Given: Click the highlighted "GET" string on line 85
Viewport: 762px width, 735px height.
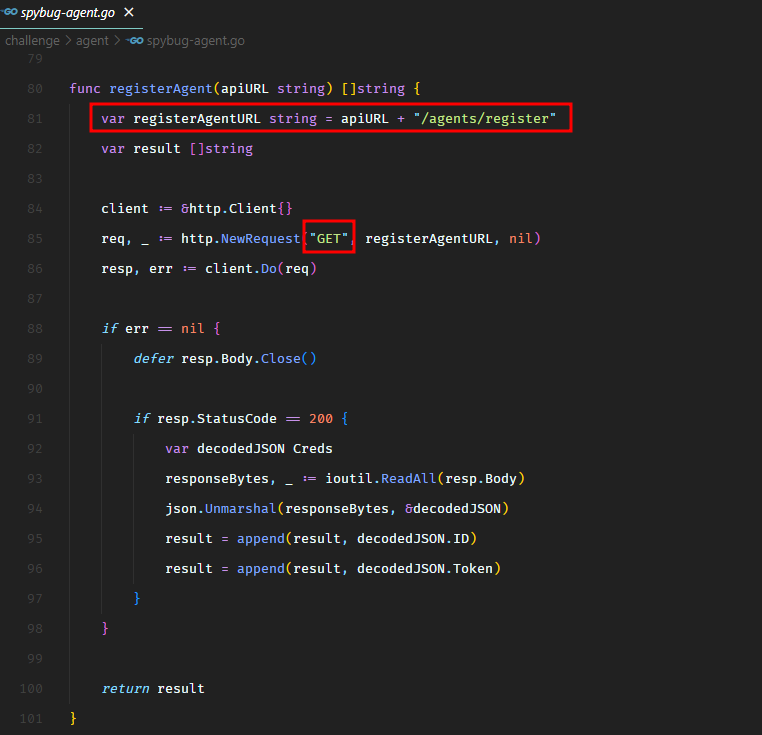Looking at the screenshot, I should tap(329, 238).
